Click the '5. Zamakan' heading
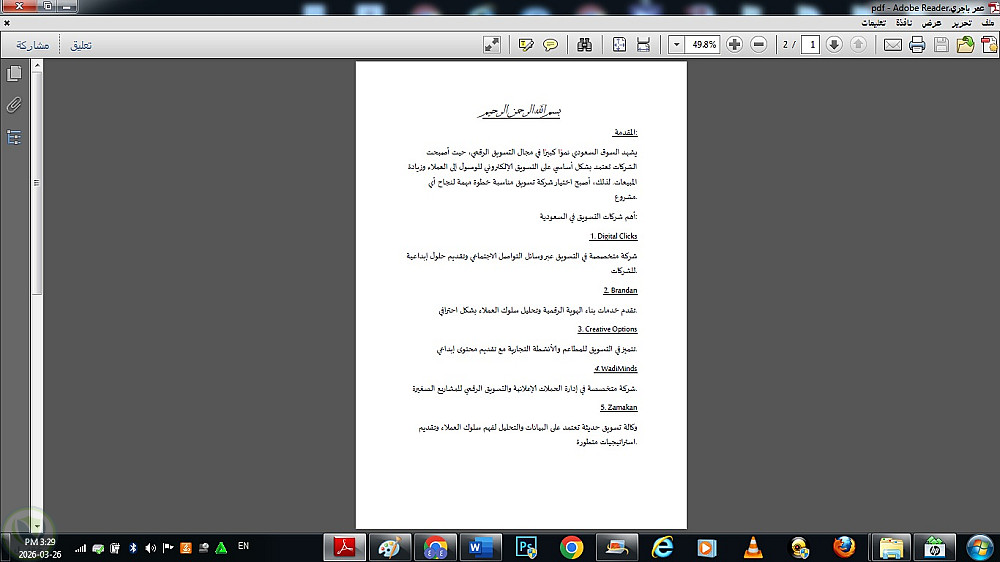 point(619,407)
